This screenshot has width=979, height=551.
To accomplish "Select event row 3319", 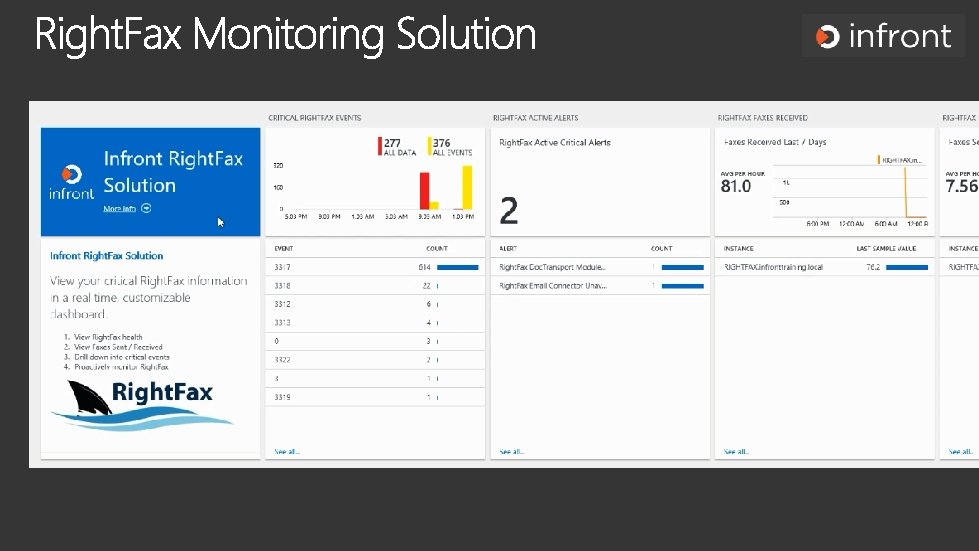I will point(375,397).
